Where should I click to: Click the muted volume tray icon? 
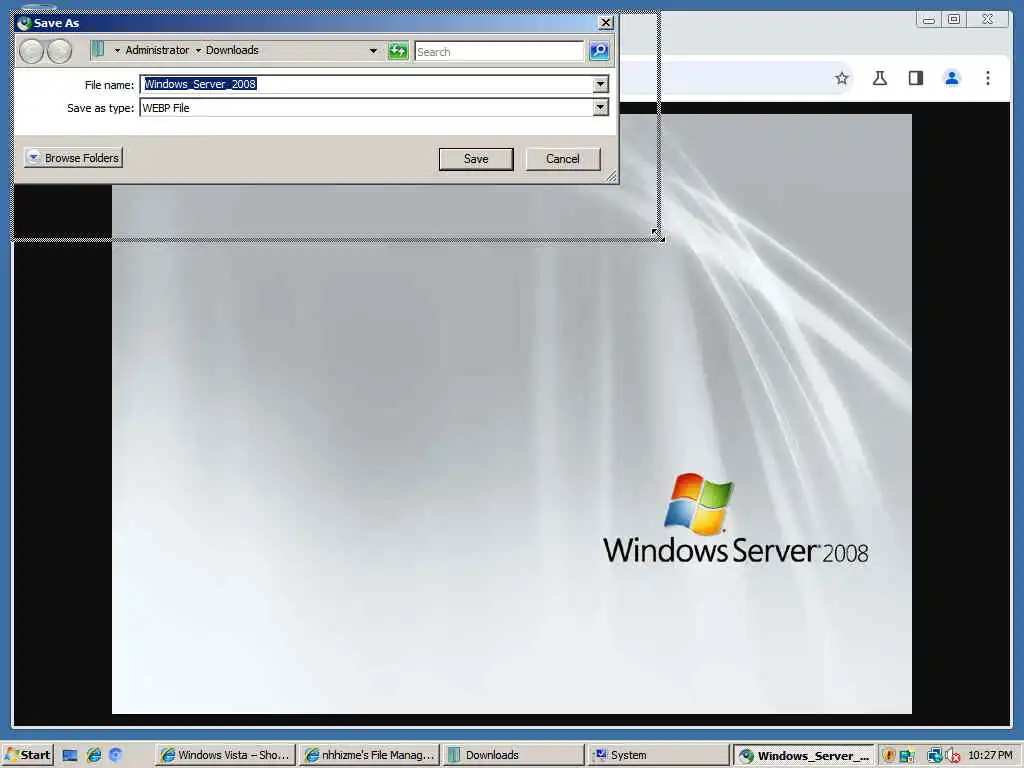tap(953, 756)
